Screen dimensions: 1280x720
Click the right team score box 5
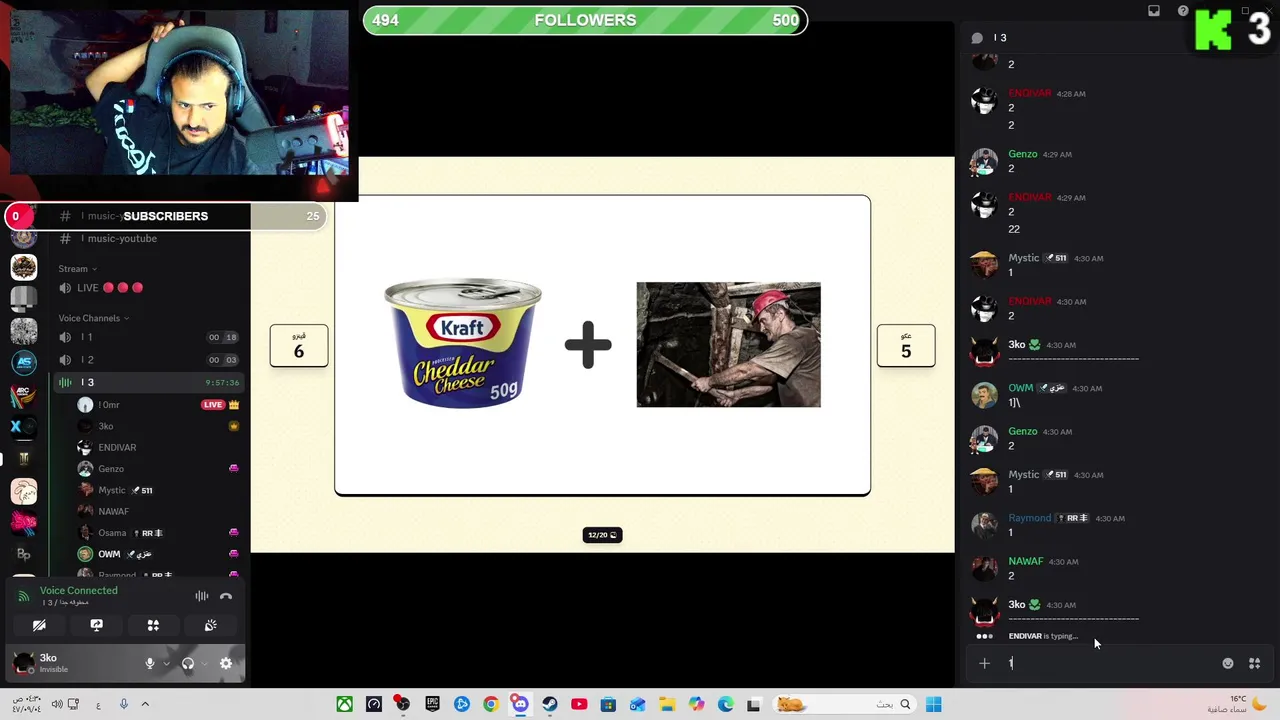pos(906,346)
